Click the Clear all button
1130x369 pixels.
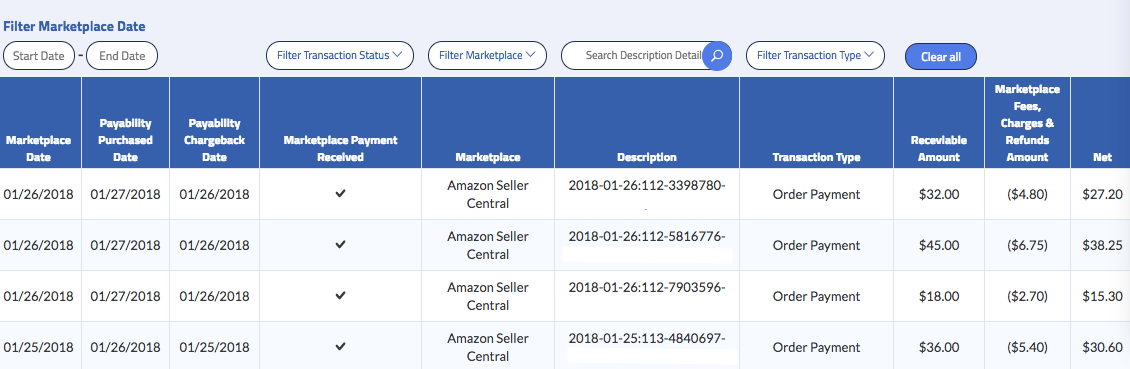click(x=940, y=57)
